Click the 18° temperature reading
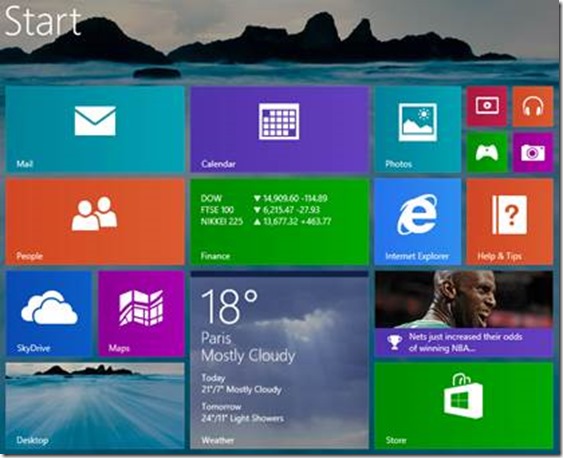Screen dimensions: 563x458 [229, 306]
